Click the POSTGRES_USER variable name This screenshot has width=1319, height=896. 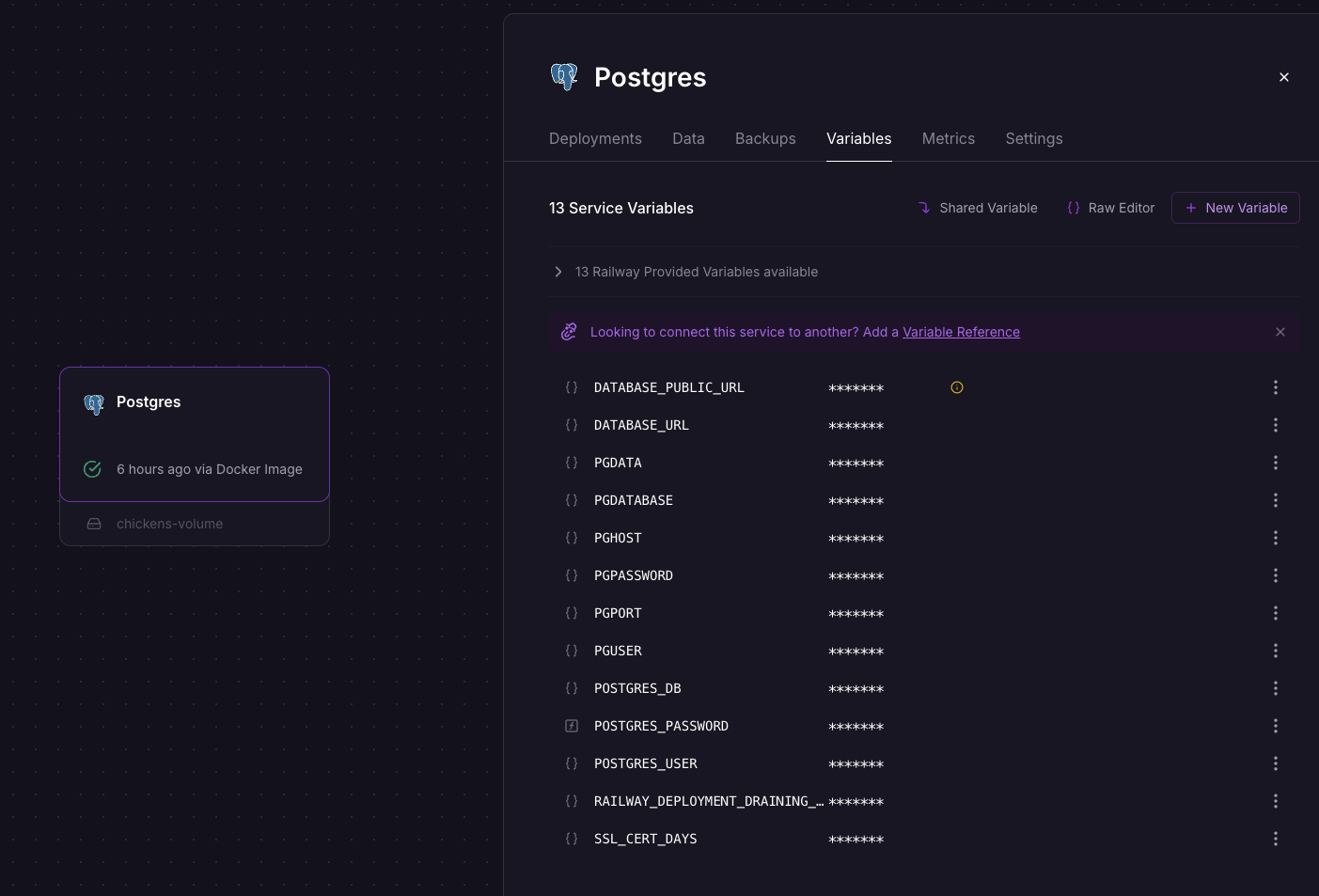[x=646, y=763]
